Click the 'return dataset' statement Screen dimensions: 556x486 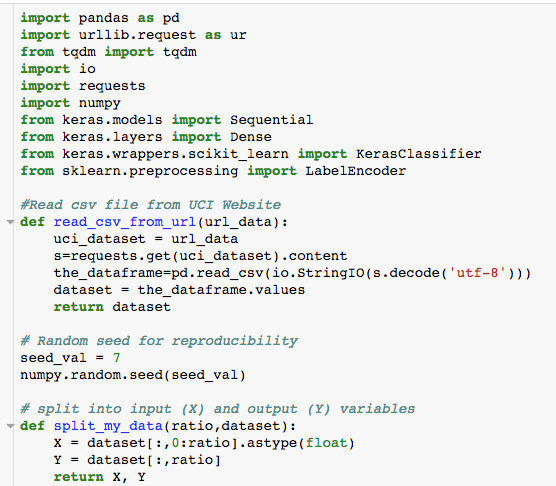pos(112,307)
